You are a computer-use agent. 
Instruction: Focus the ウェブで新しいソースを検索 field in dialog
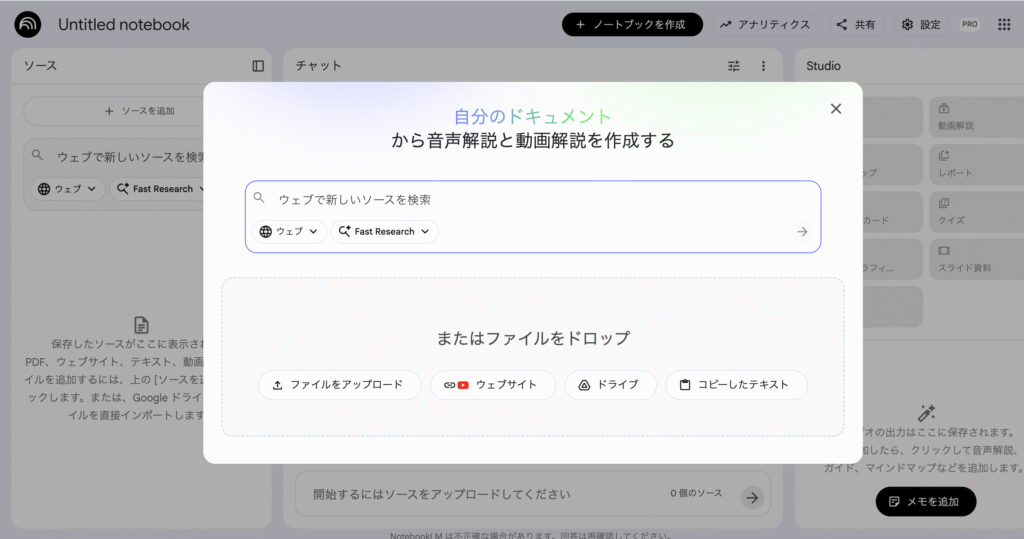point(530,200)
